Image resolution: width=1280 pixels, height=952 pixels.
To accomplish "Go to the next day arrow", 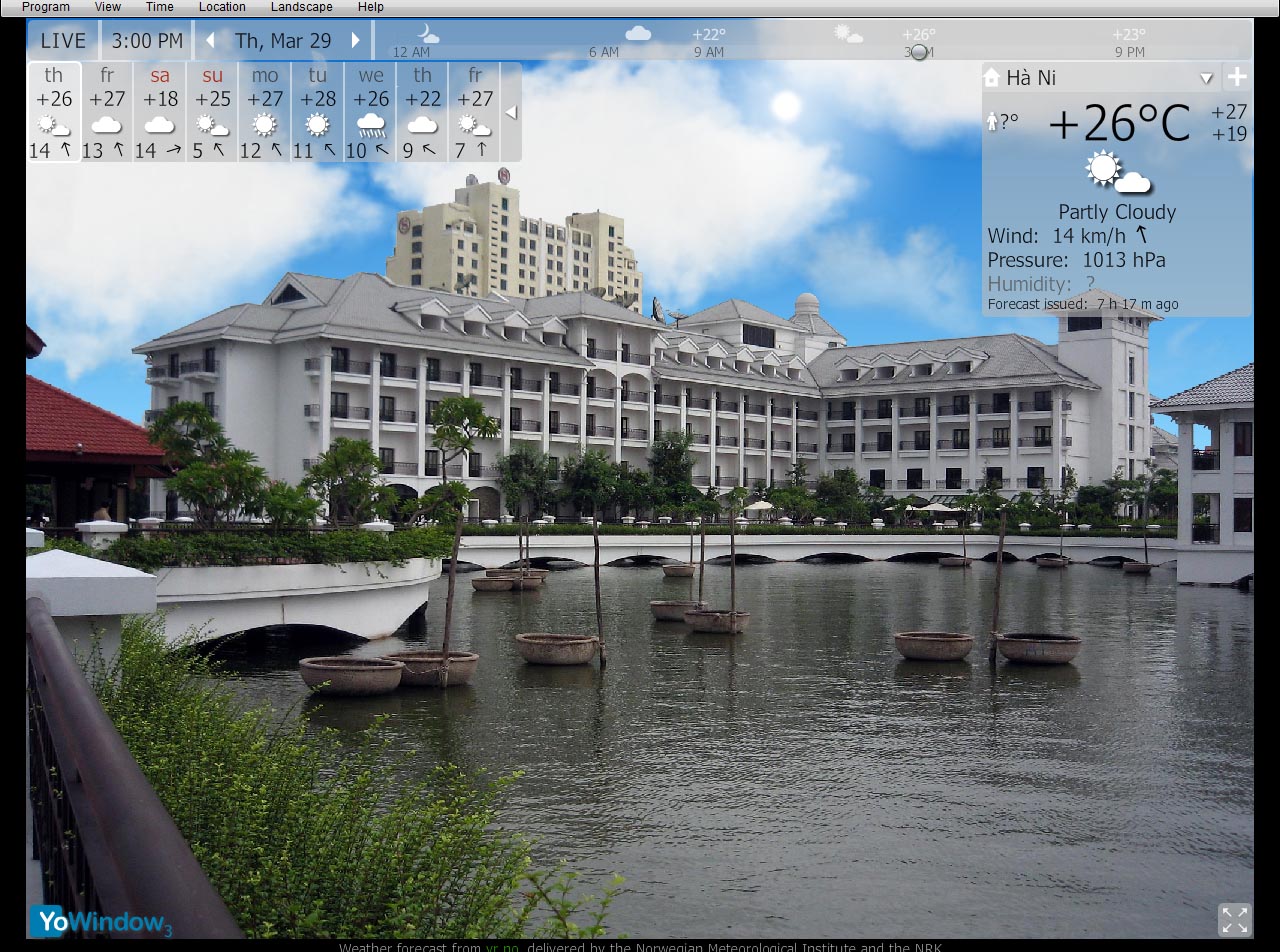I will [x=355, y=41].
